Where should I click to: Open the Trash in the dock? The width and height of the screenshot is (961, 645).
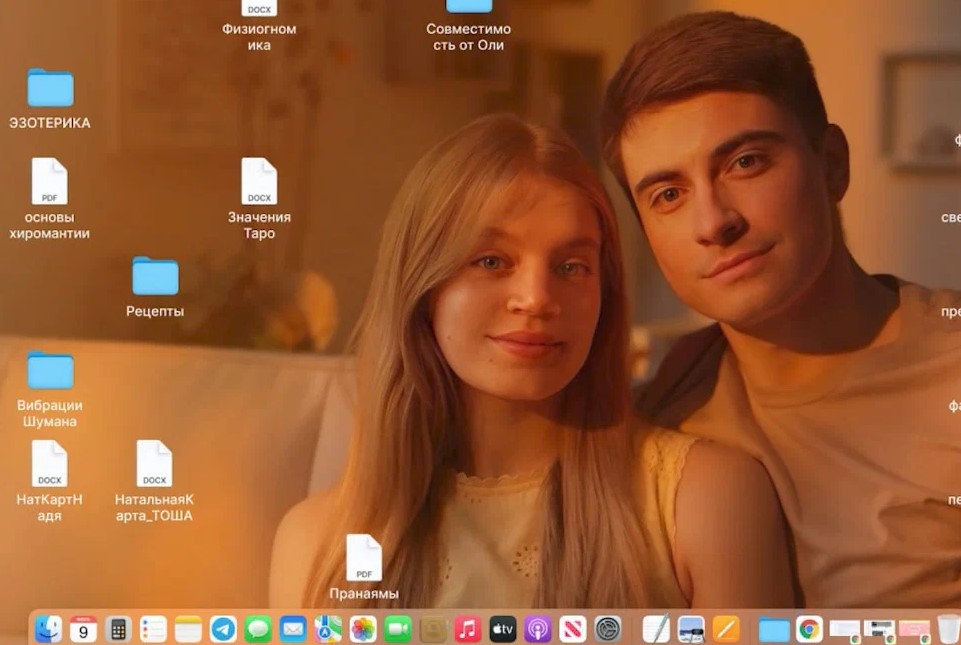tap(947, 629)
